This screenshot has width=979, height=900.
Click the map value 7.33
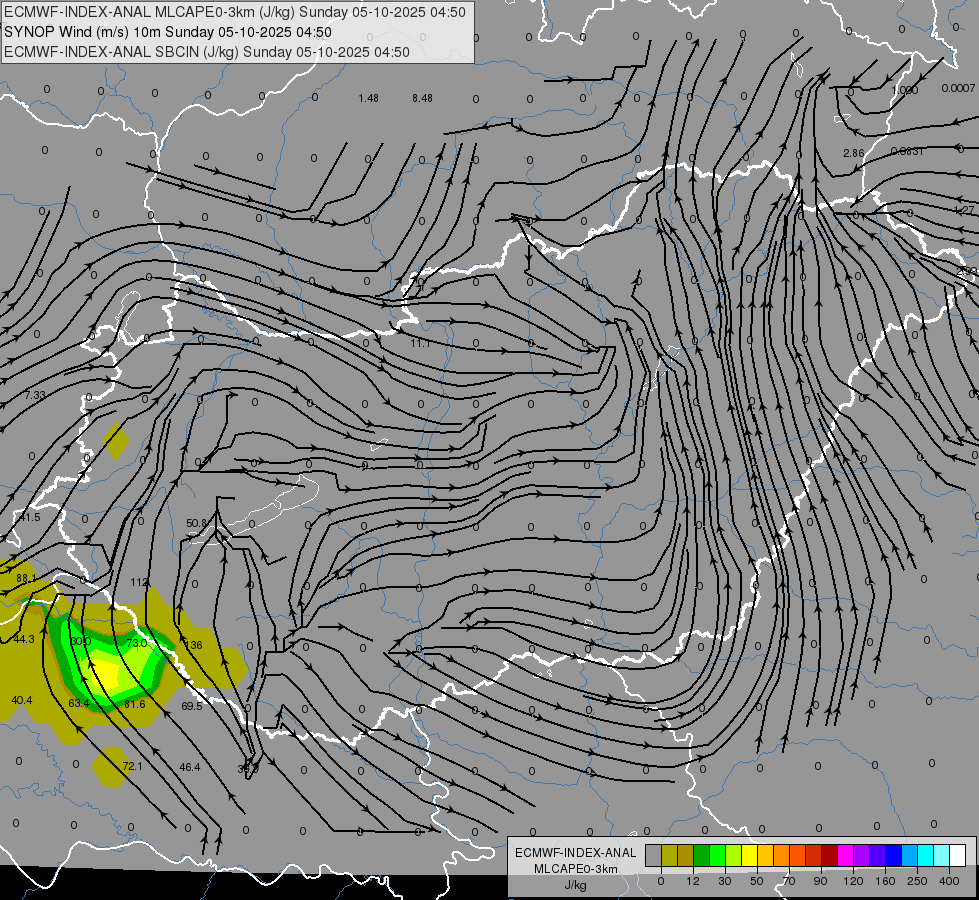point(35,395)
